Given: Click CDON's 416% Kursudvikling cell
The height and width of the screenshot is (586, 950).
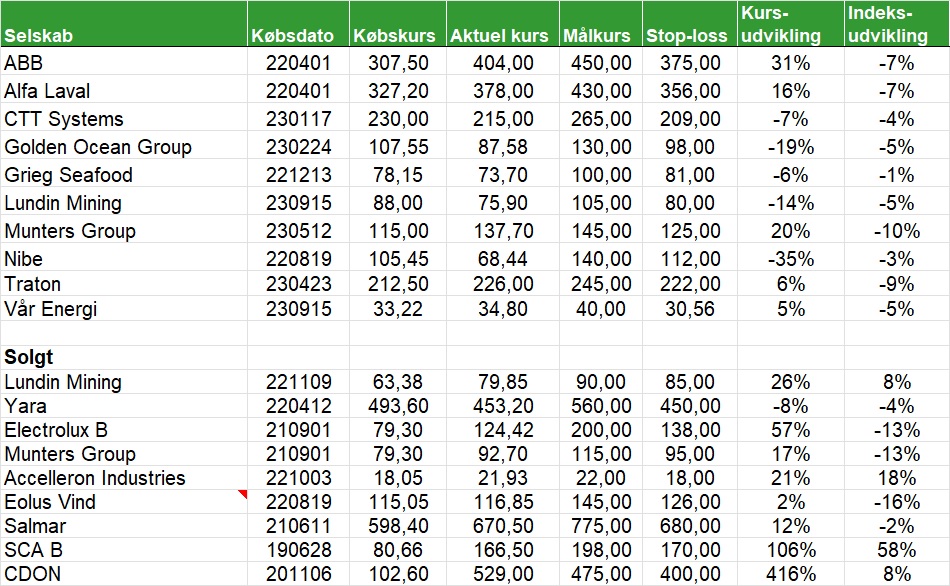Looking at the screenshot, I should click(x=790, y=574).
